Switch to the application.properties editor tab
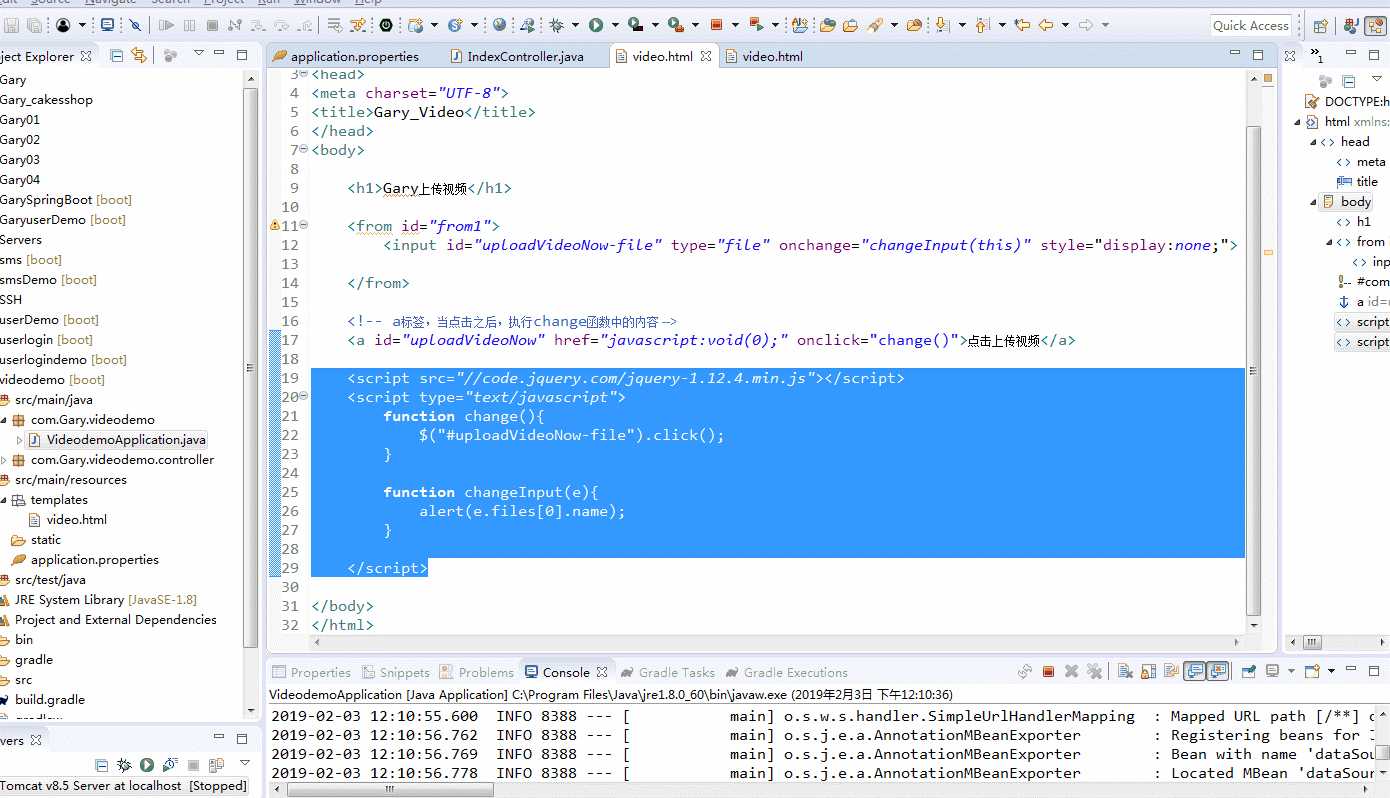Viewport: 1390px width, 798px height. click(345, 56)
